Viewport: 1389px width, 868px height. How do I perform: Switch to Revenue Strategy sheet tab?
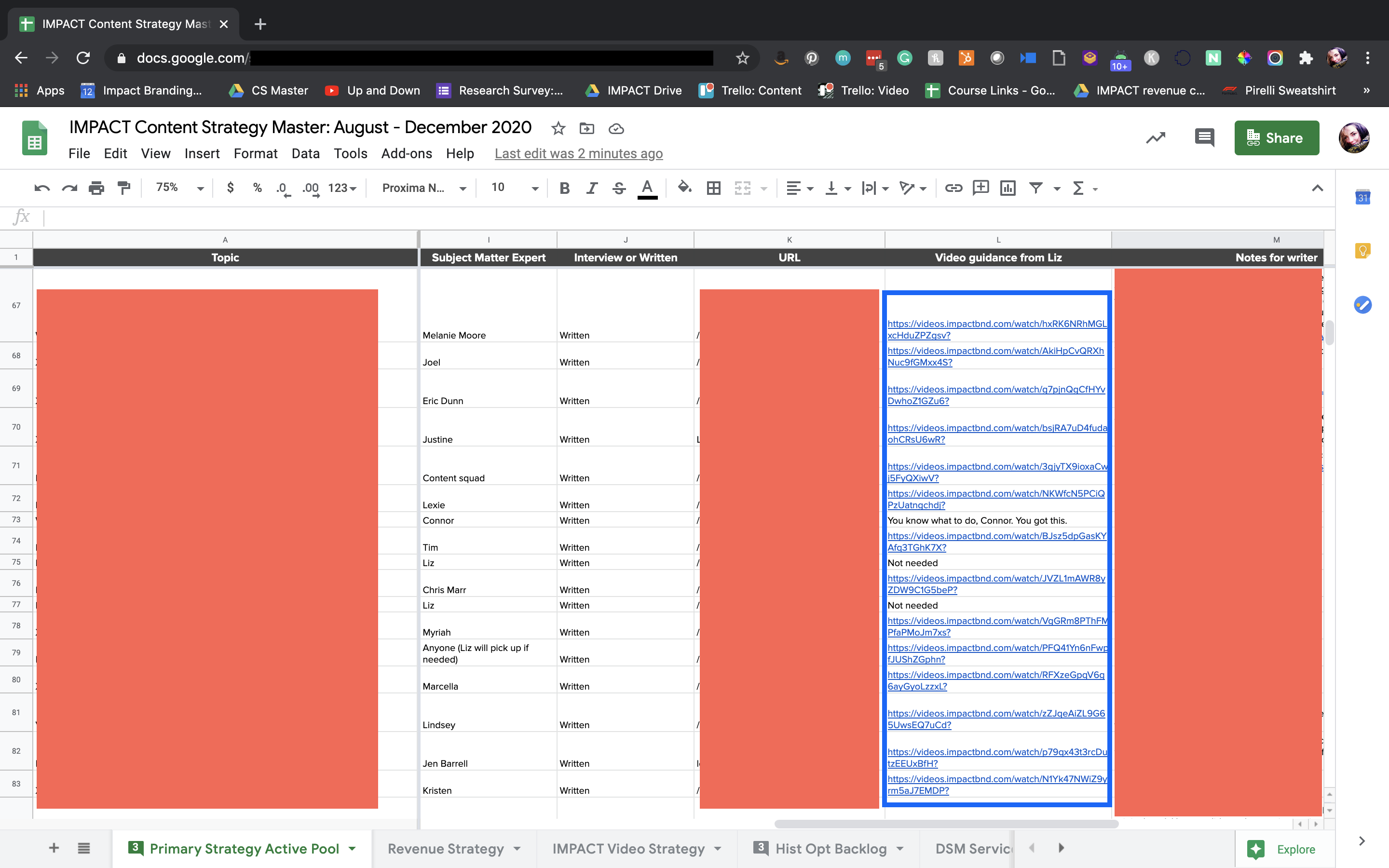point(446,849)
